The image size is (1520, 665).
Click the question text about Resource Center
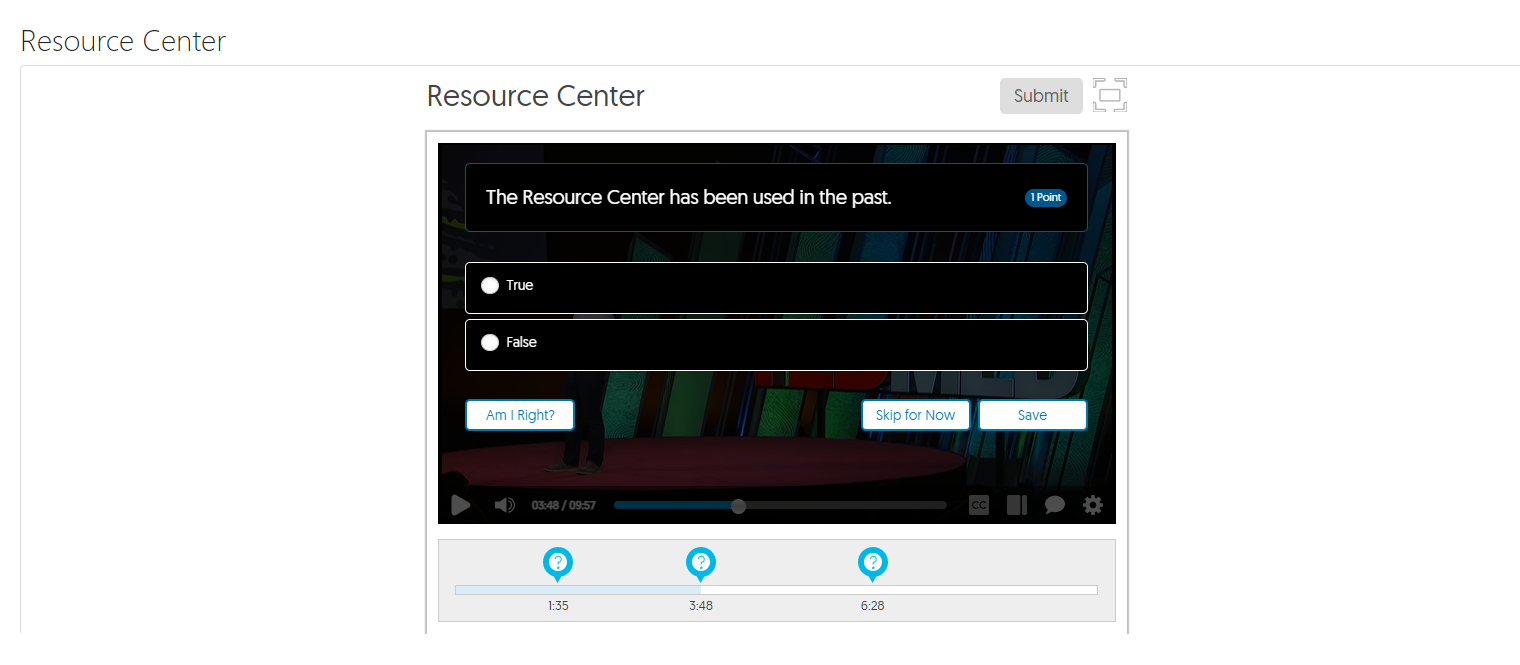click(688, 197)
